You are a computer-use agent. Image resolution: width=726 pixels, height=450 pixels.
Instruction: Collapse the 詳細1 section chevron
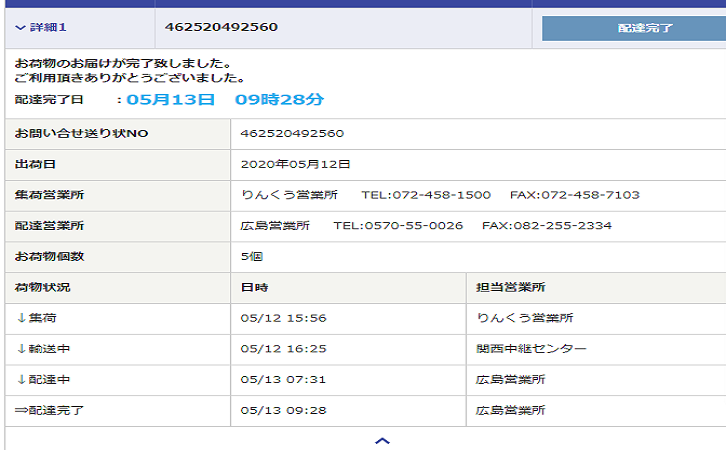[21, 27]
